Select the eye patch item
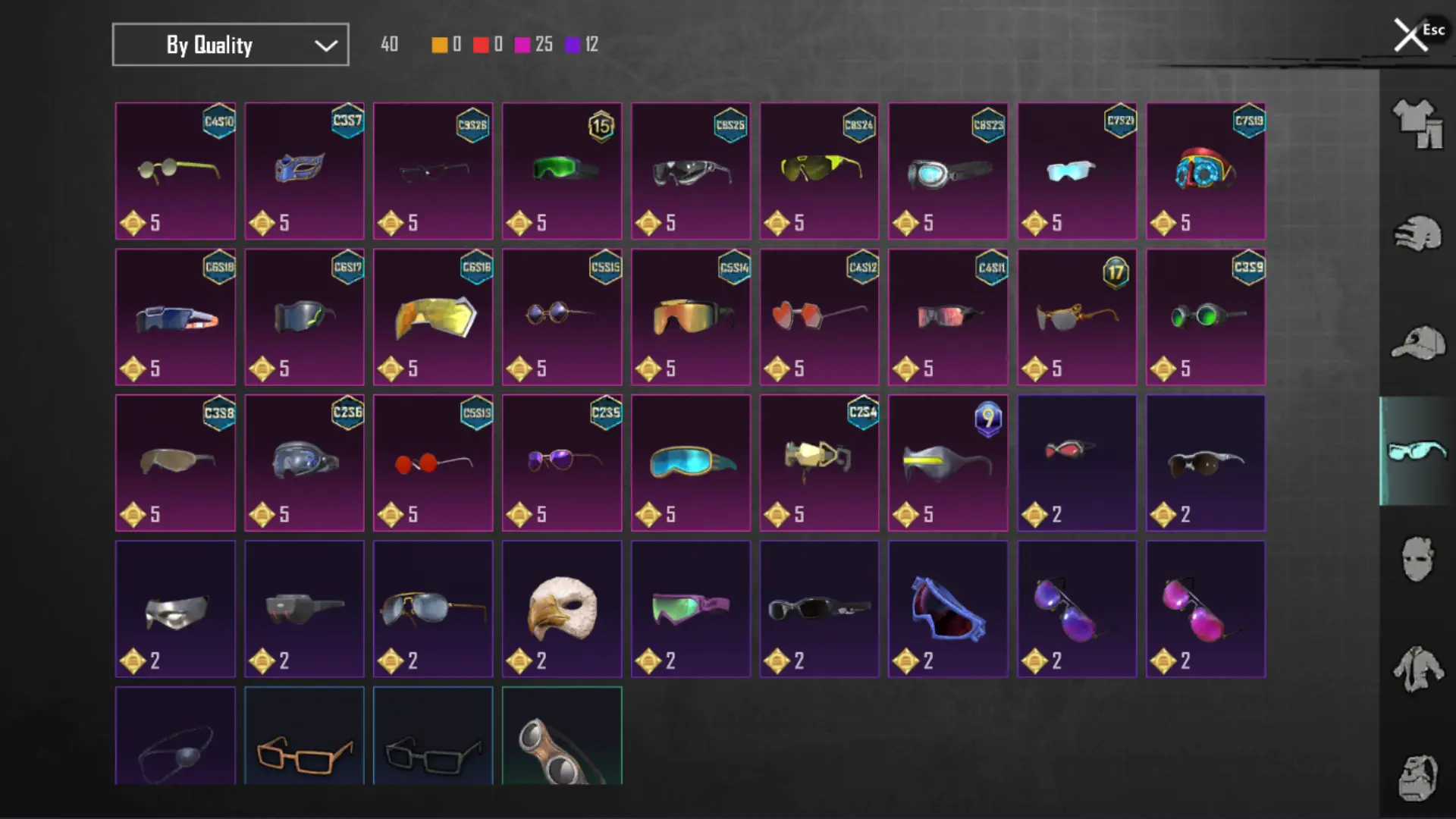Viewport: 1456px width, 819px height. (175, 736)
